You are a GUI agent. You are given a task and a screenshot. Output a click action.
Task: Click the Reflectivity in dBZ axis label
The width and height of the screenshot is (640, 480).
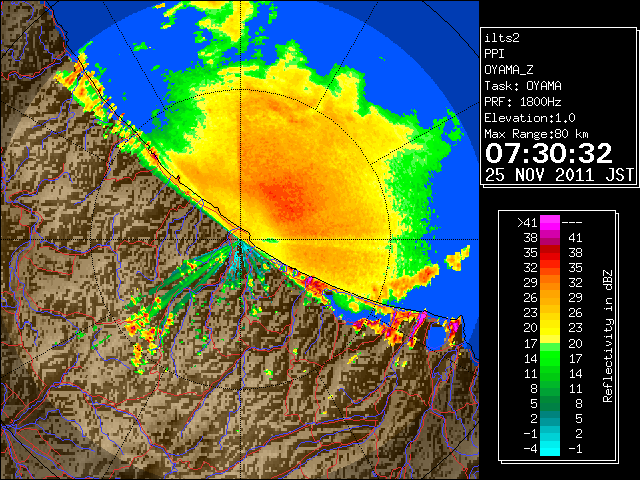(x=608, y=336)
